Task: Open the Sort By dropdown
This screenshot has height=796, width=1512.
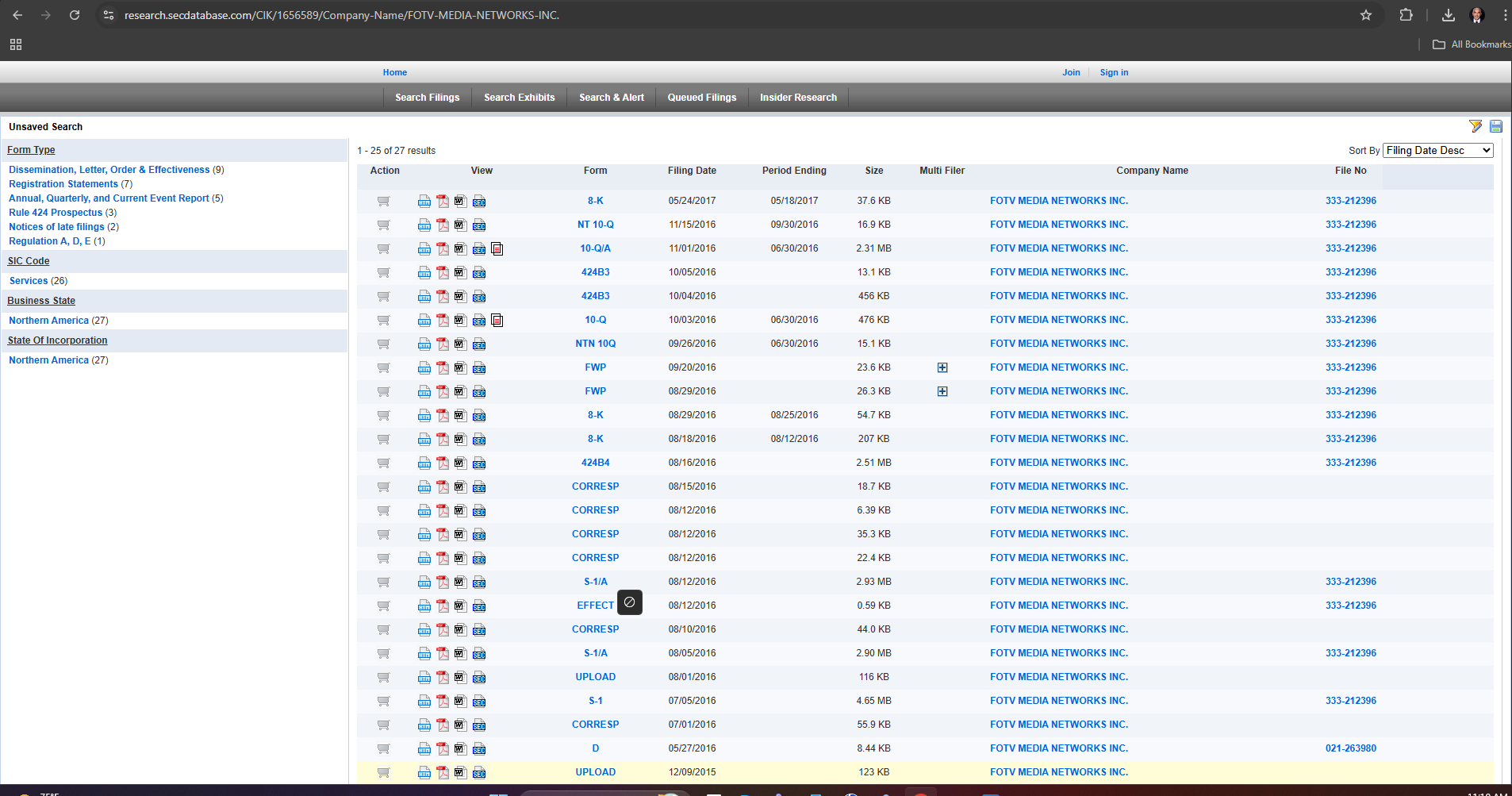Action: click(1437, 151)
